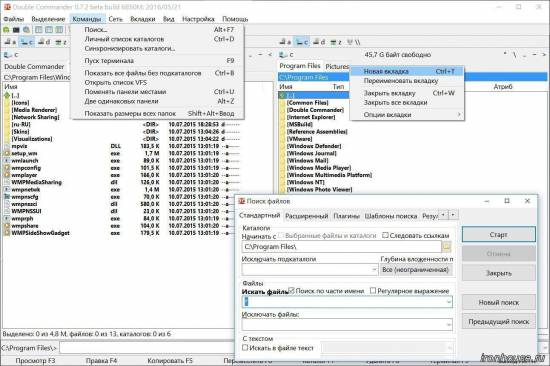This screenshot has height=366, width=550.
Task: Click Закрыть button in search dialog
Action: coord(498,273)
